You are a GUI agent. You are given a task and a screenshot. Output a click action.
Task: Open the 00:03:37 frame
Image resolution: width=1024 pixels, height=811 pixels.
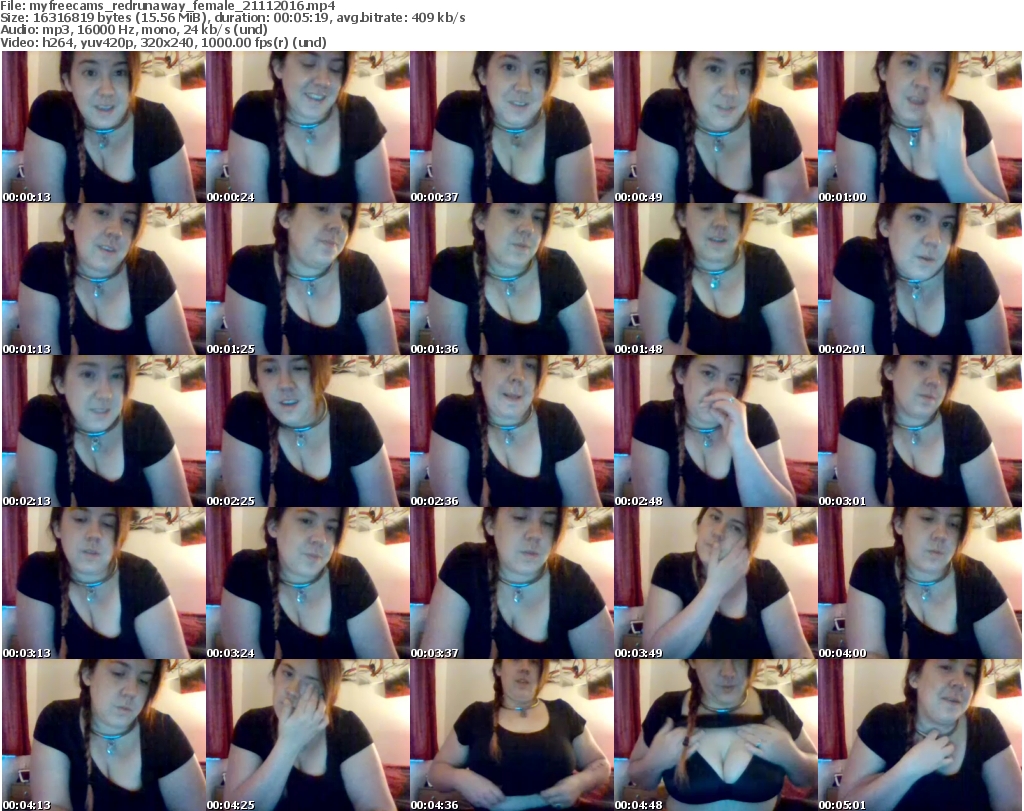point(511,583)
